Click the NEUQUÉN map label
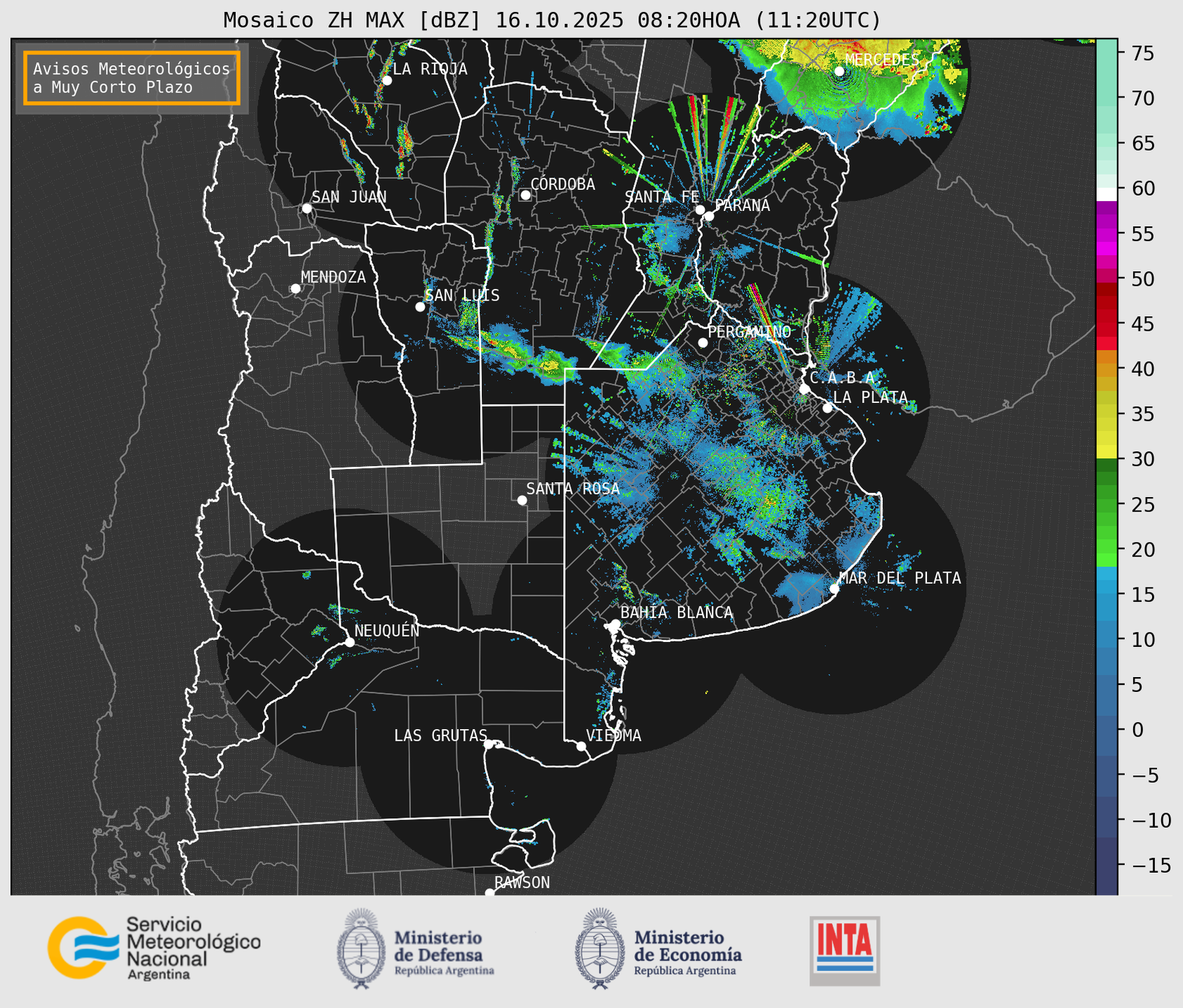Image resolution: width=1183 pixels, height=1008 pixels. tap(386, 630)
